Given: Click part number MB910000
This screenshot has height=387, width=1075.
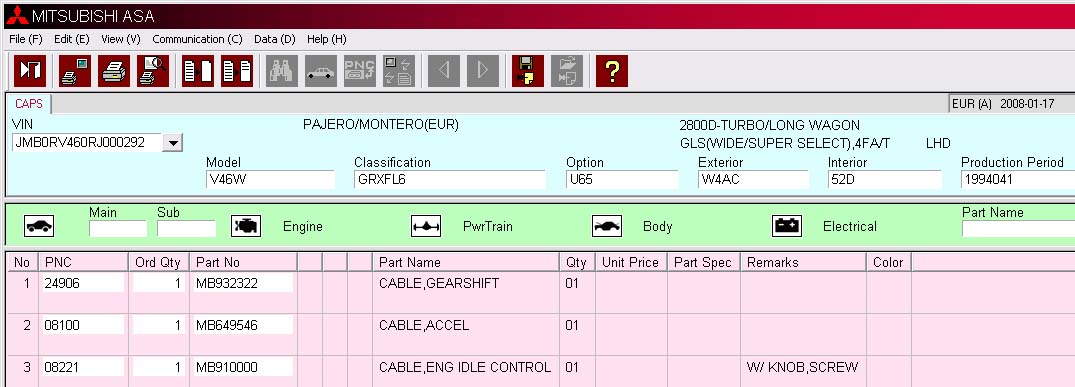Looking at the screenshot, I should pos(243,368).
